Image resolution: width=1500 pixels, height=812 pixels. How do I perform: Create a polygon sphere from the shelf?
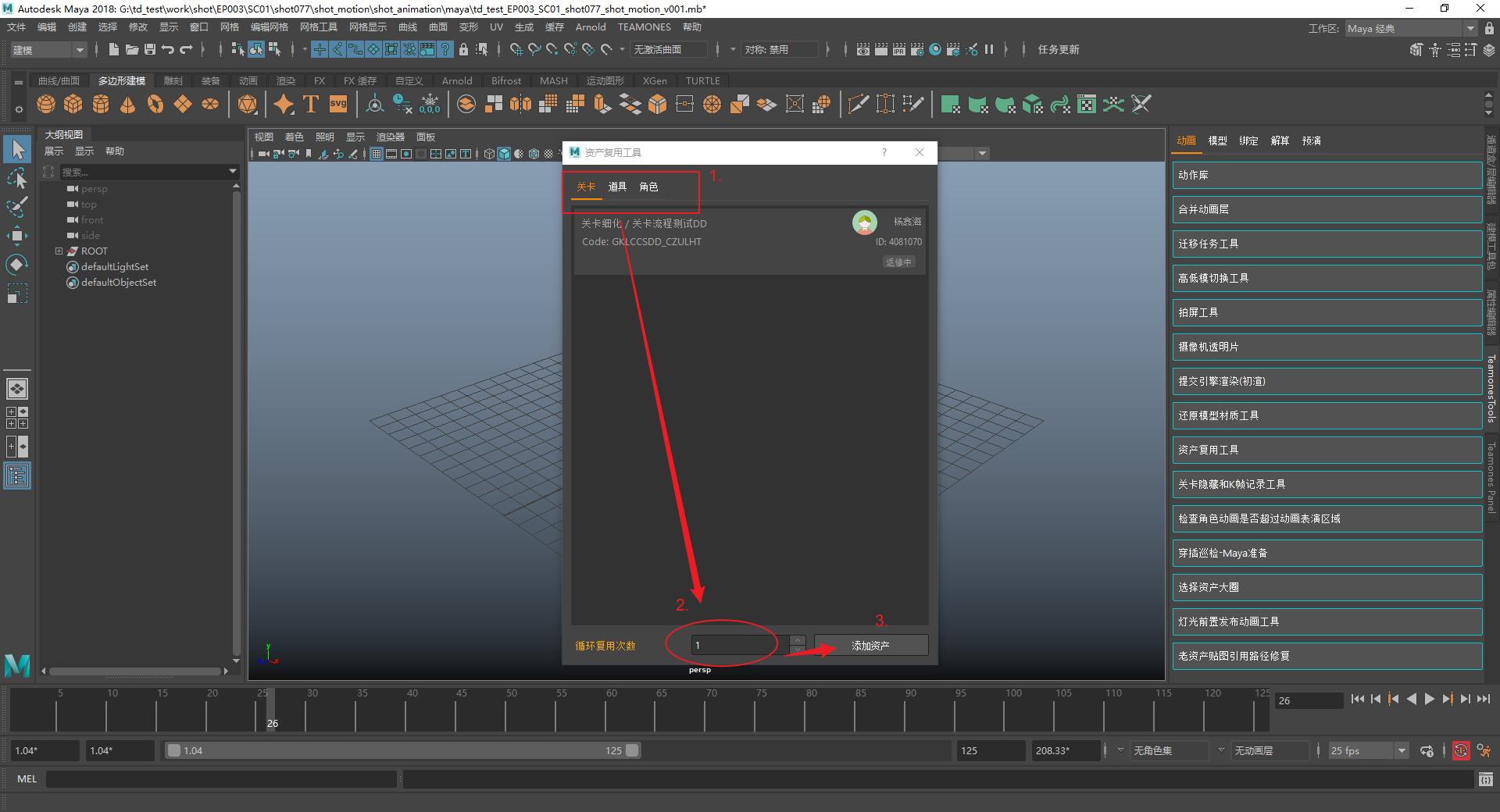pyautogui.click(x=46, y=104)
